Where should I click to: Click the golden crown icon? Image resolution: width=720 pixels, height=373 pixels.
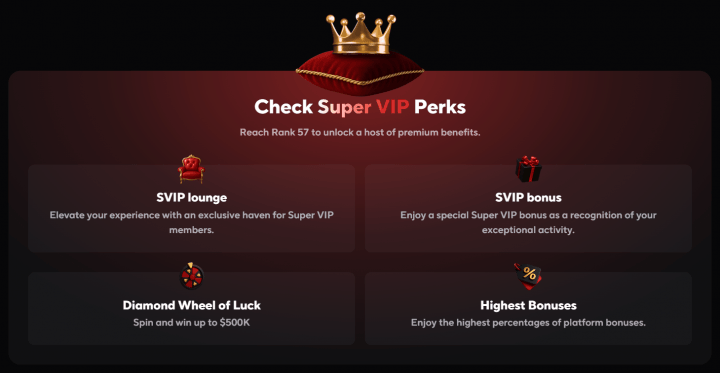point(360,34)
